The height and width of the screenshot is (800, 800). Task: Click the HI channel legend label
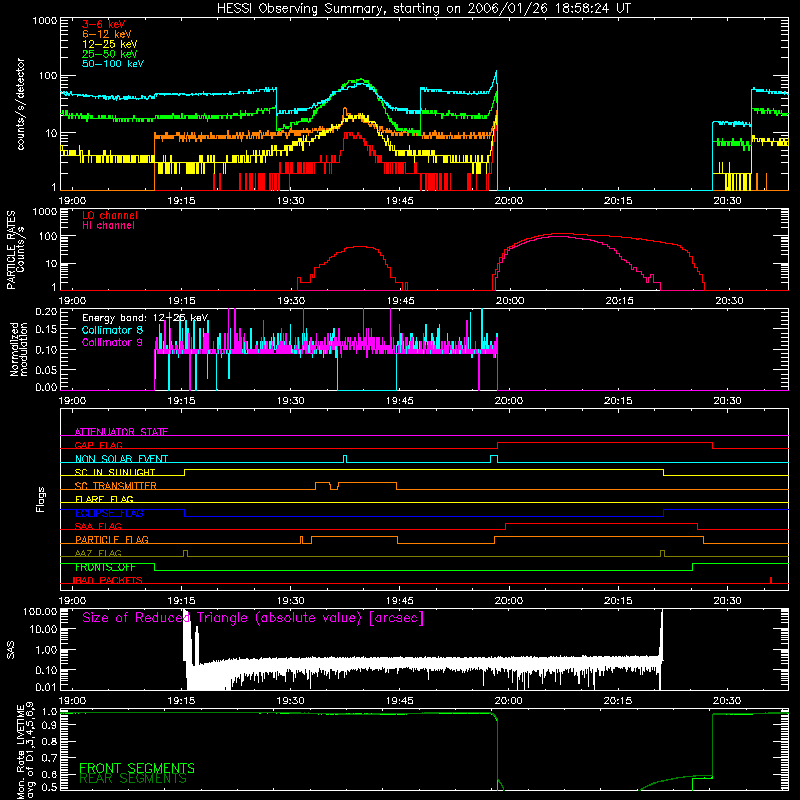[108, 225]
